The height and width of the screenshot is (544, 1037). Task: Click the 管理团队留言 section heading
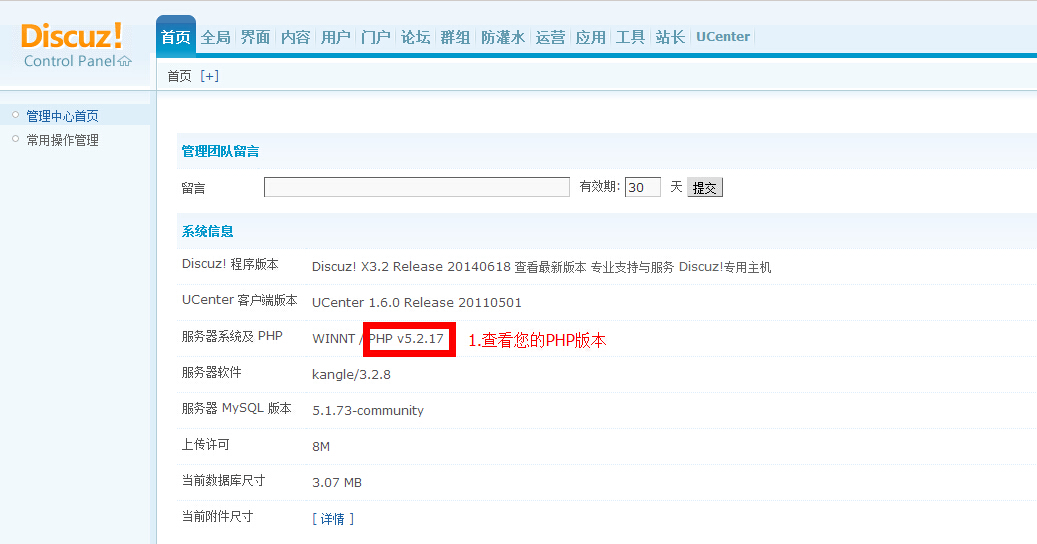click(220, 151)
